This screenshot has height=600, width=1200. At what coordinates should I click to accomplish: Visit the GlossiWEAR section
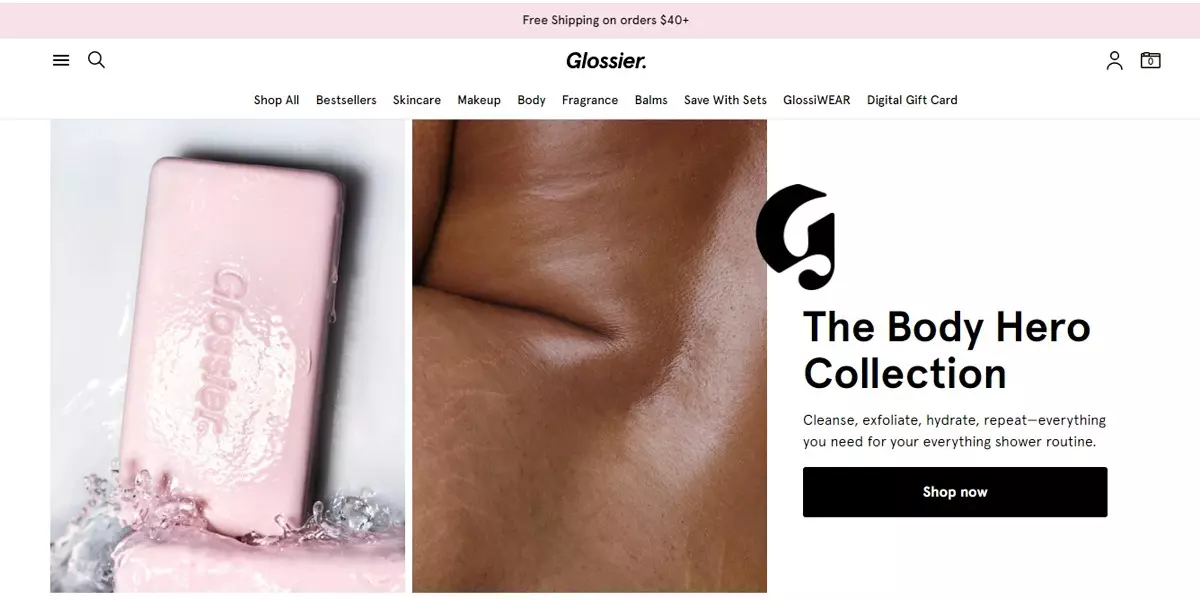pyautogui.click(x=816, y=100)
